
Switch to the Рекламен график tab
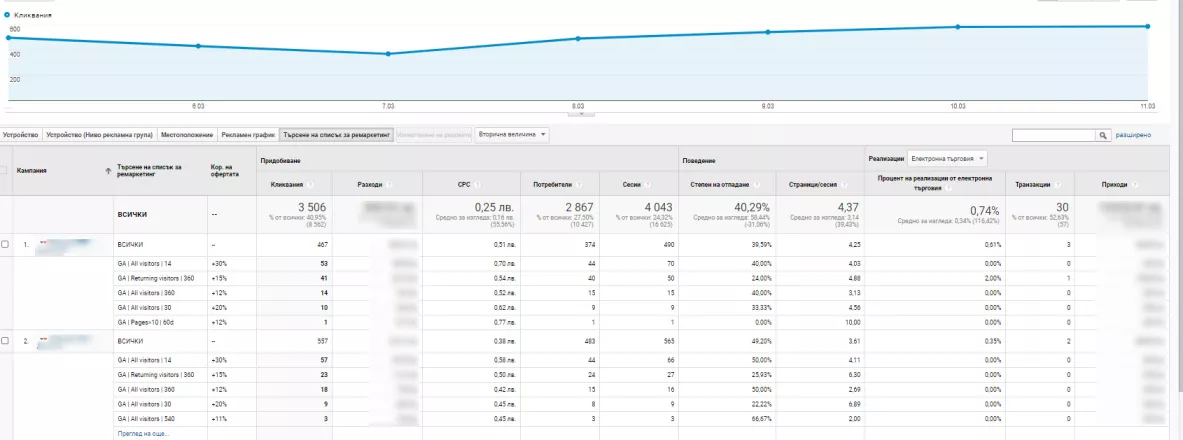[247, 134]
